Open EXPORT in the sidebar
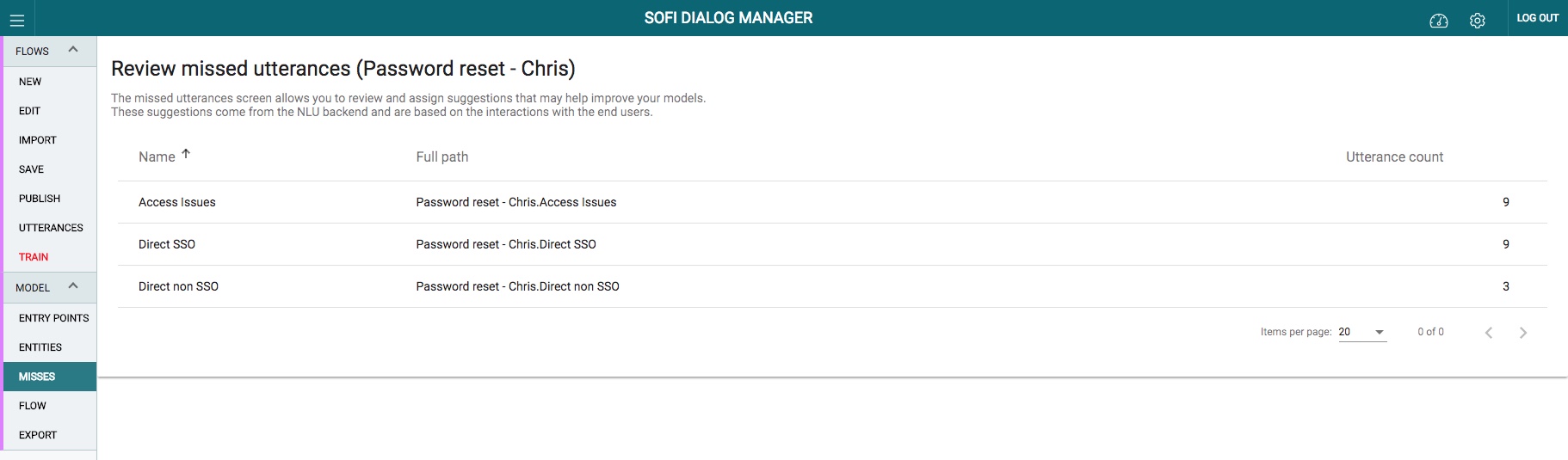This screenshot has width=1568, height=460. [50, 435]
